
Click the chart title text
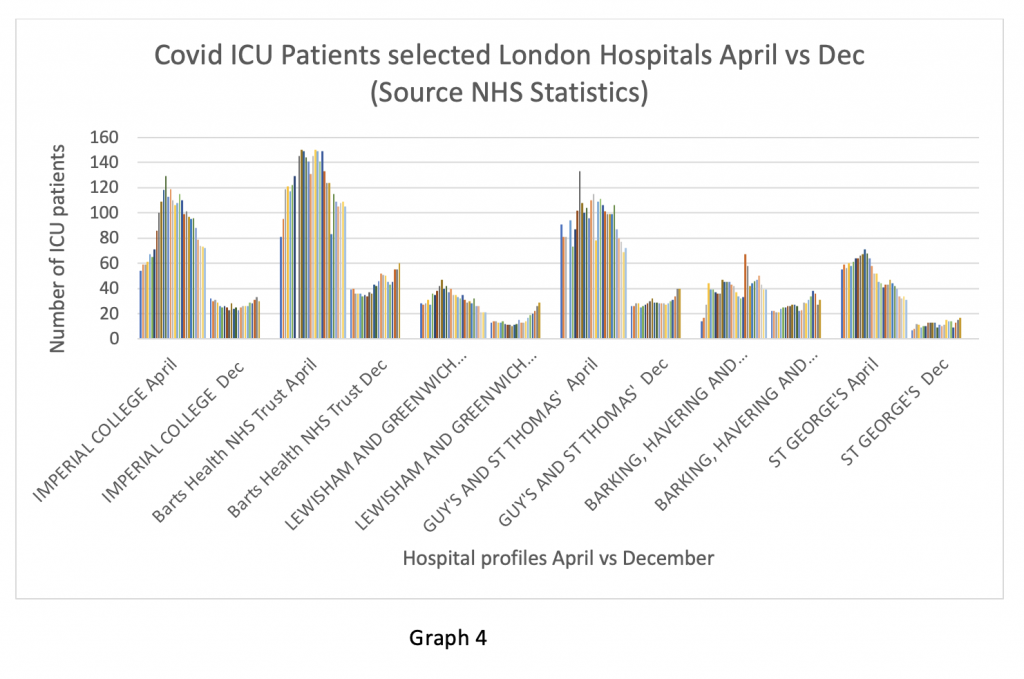tap(509, 56)
